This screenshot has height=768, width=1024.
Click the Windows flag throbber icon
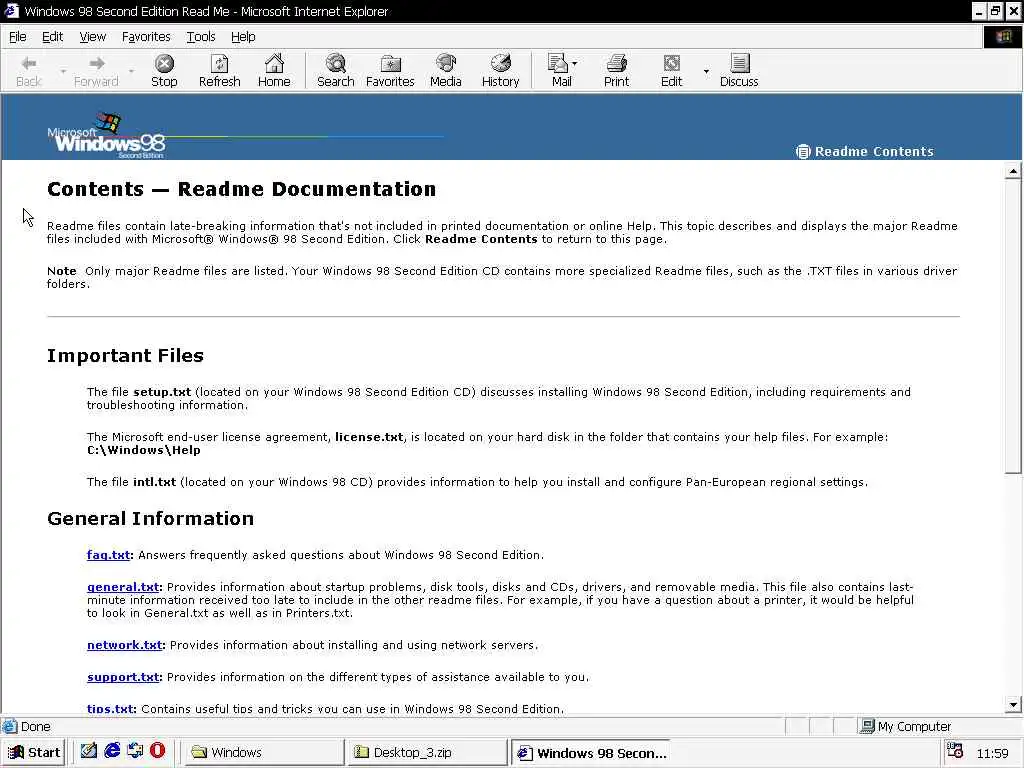[x=1003, y=37]
